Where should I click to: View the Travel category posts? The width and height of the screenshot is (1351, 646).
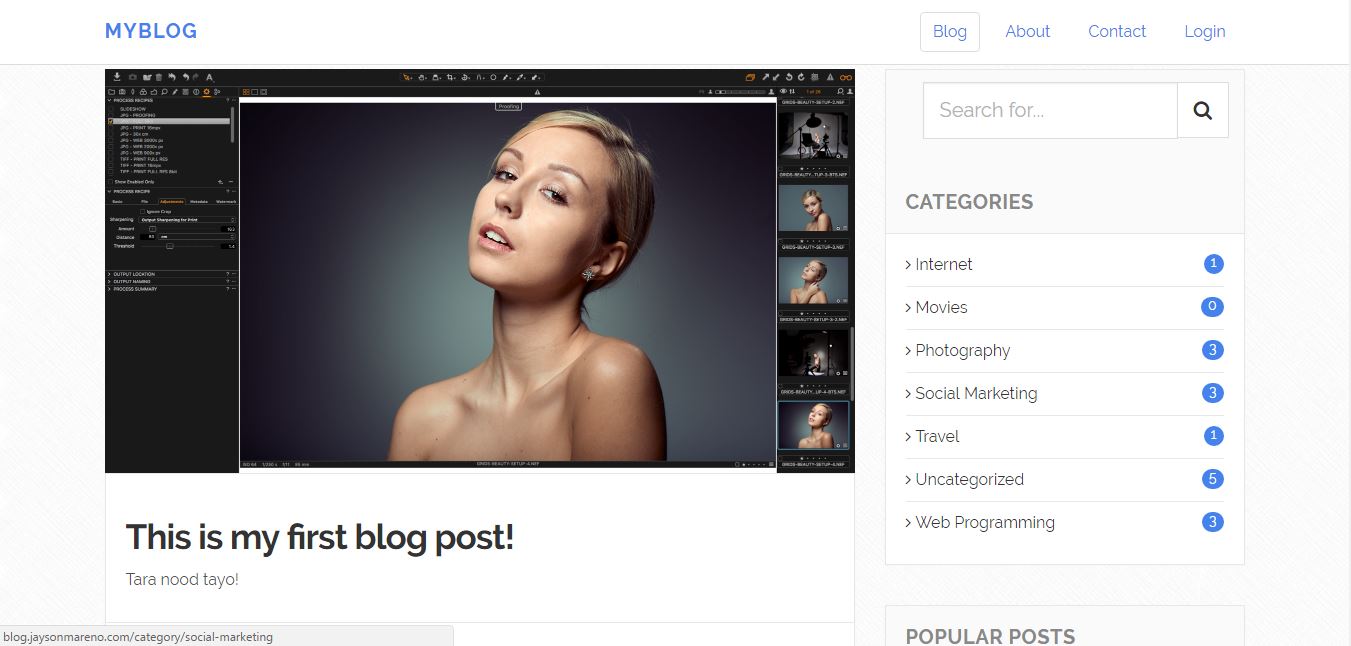[937, 436]
